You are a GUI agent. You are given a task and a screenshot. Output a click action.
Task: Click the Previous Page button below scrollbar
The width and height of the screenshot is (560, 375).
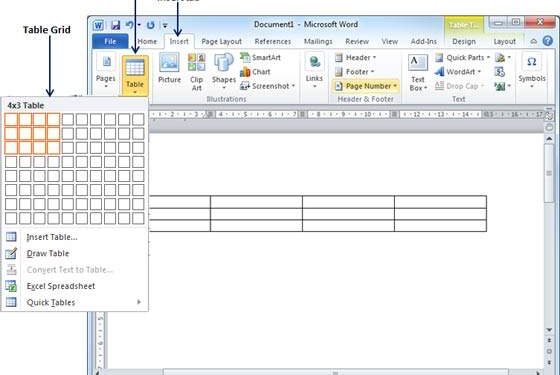[549, 341]
